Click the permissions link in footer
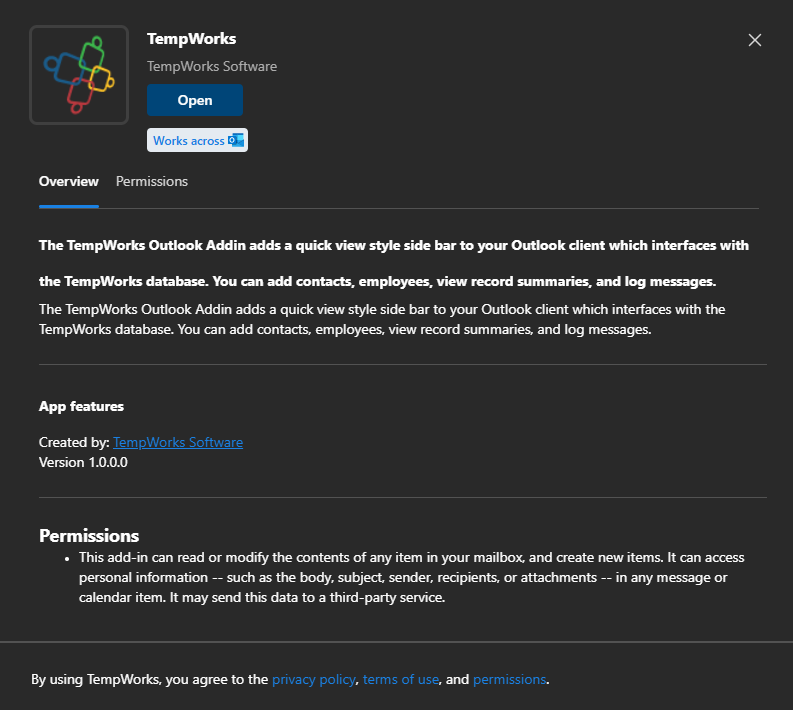Screen dimensions: 793x710 click(x=509, y=679)
